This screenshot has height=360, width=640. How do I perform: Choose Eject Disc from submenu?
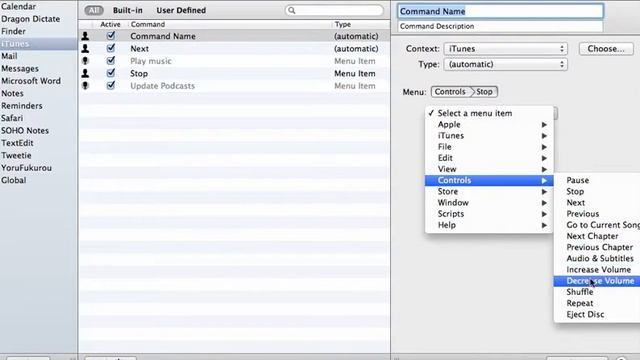[597, 314]
